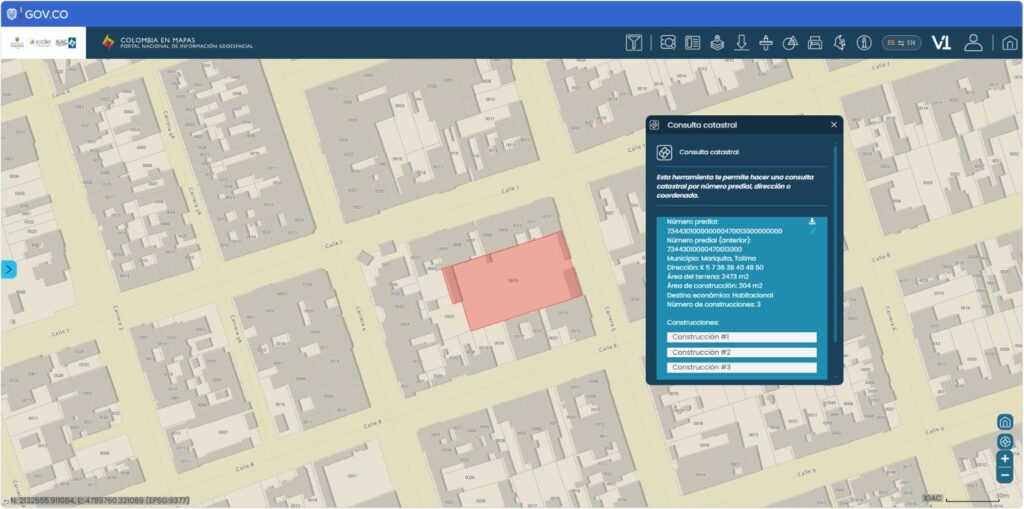Image resolution: width=1024 pixels, height=509 pixels.
Task: Open the Colombia map outline icon
Action: [x=840, y=43]
